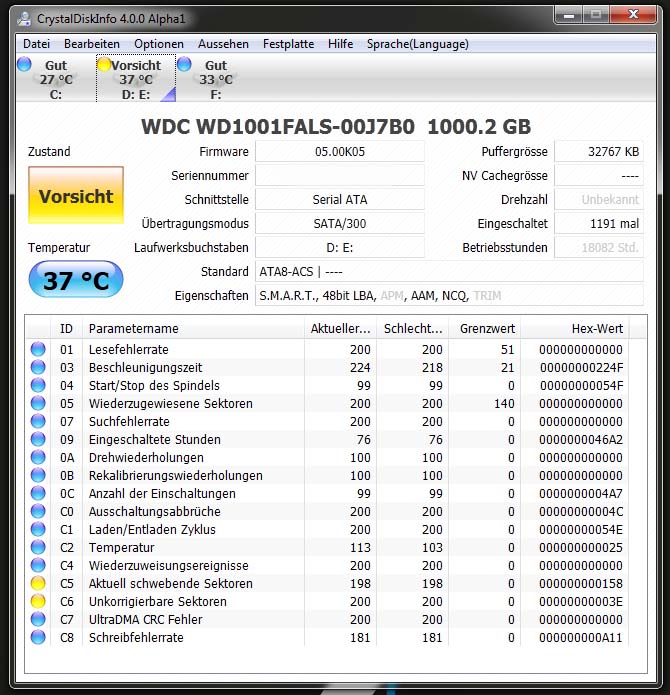The width and height of the screenshot is (670, 695).
Task: Select the F: drive tab at 33 °C
Action: coord(216,79)
